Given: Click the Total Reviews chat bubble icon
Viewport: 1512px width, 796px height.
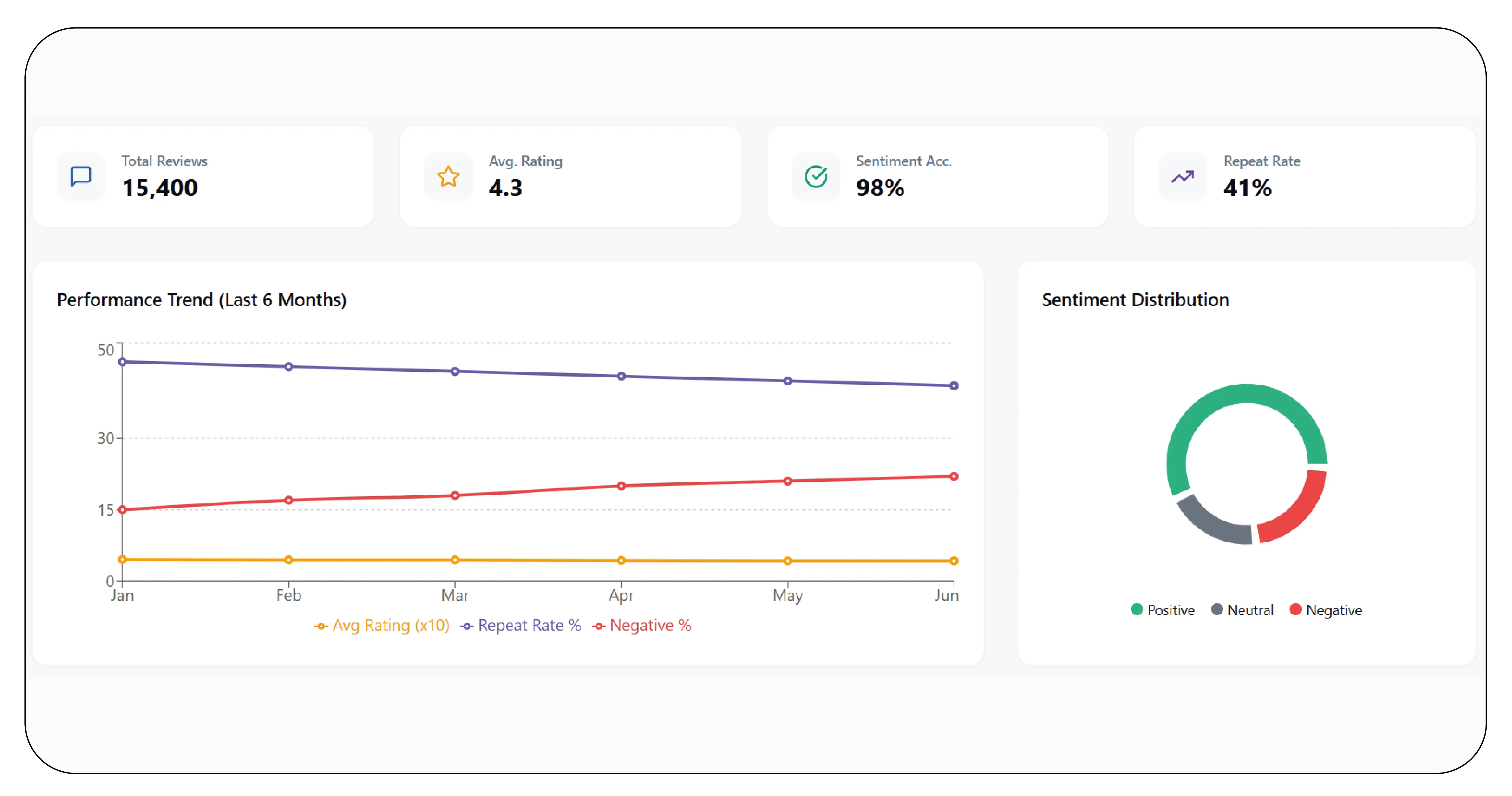Looking at the screenshot, I should coord(81,176).
